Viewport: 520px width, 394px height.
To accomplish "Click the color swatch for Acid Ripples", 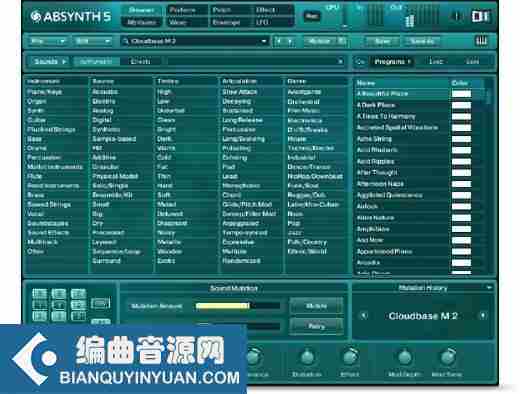I will pos(461,161).
